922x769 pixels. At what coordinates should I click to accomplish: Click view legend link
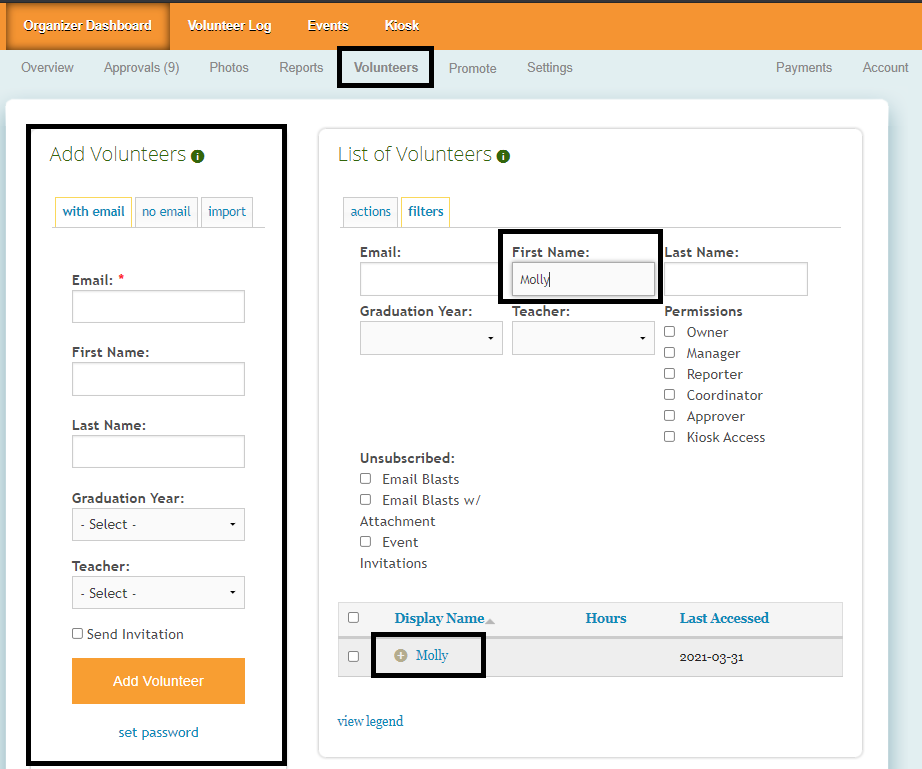point(370,721)
